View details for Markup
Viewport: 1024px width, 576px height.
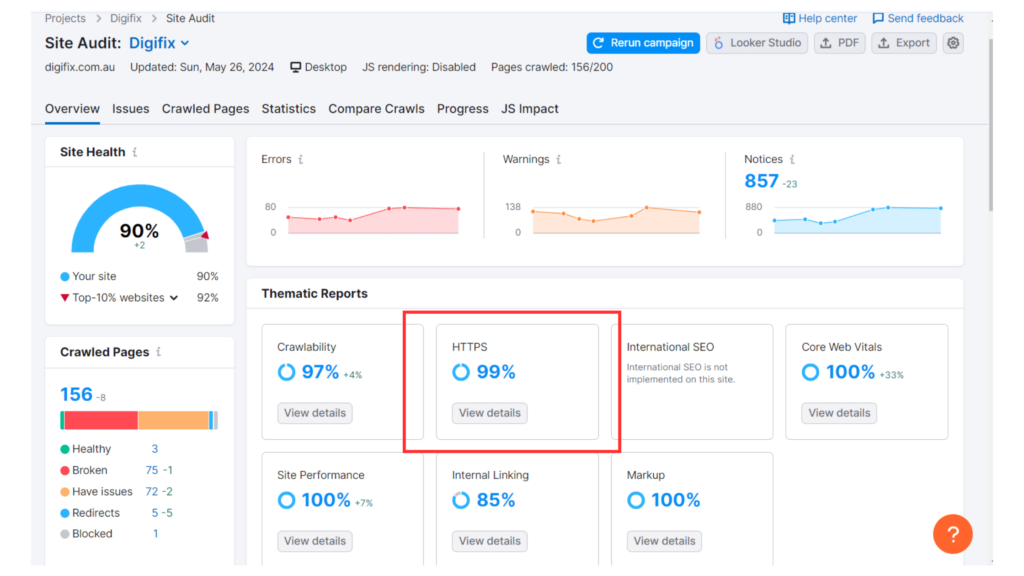(x=664, y=541)
